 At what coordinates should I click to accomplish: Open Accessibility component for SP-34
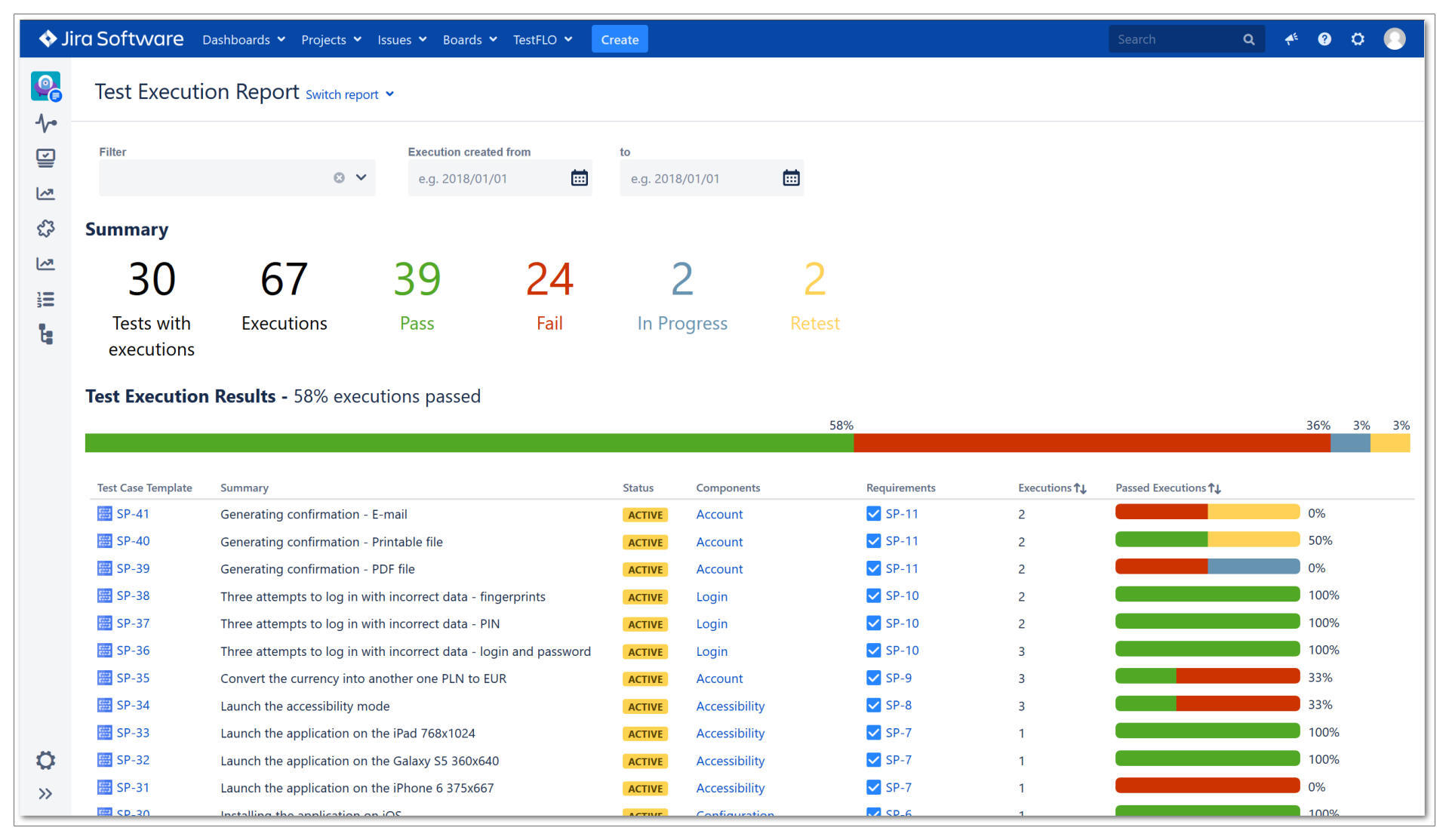point(730,706)
